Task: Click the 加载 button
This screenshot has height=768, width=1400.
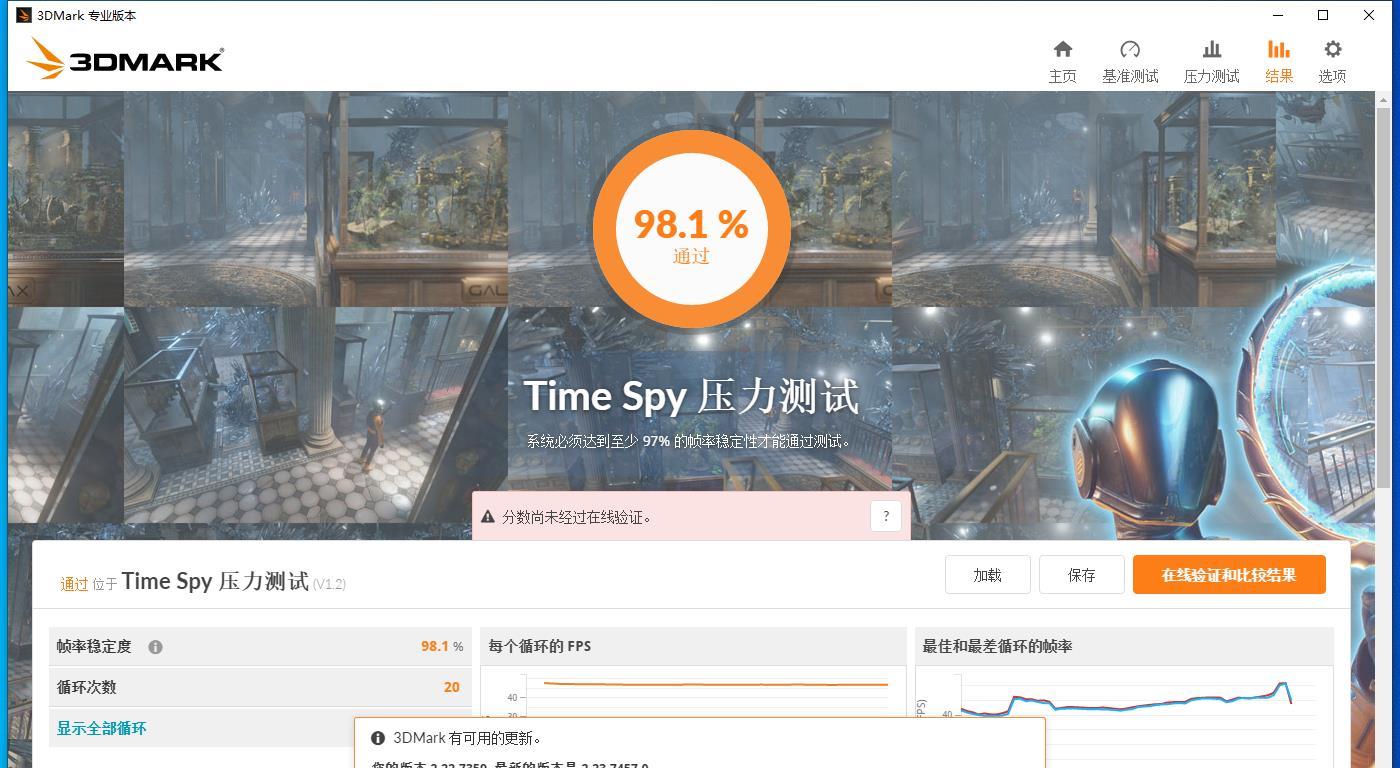Action: tap(987, 574)
